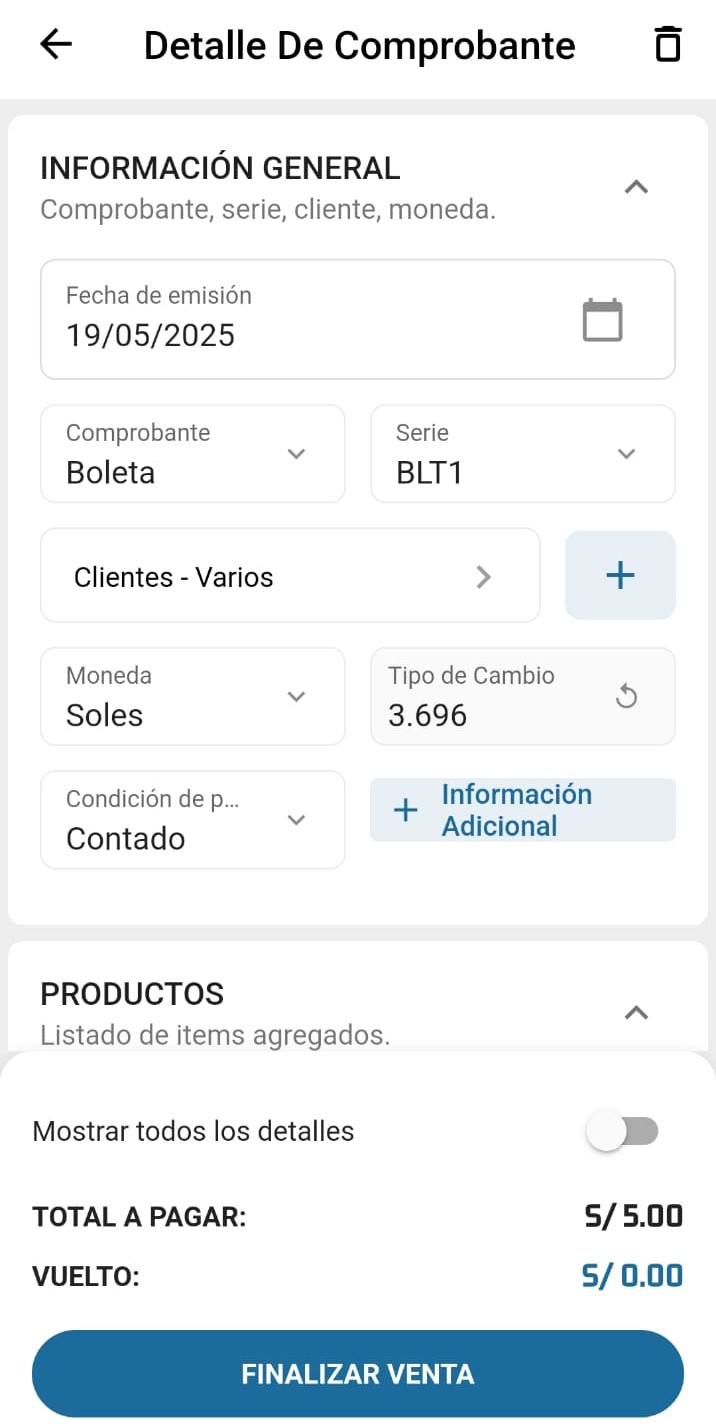
Task: Open the calendar icon for fecha de emisión
Action: pyautogui.click(x=601, y=319)
